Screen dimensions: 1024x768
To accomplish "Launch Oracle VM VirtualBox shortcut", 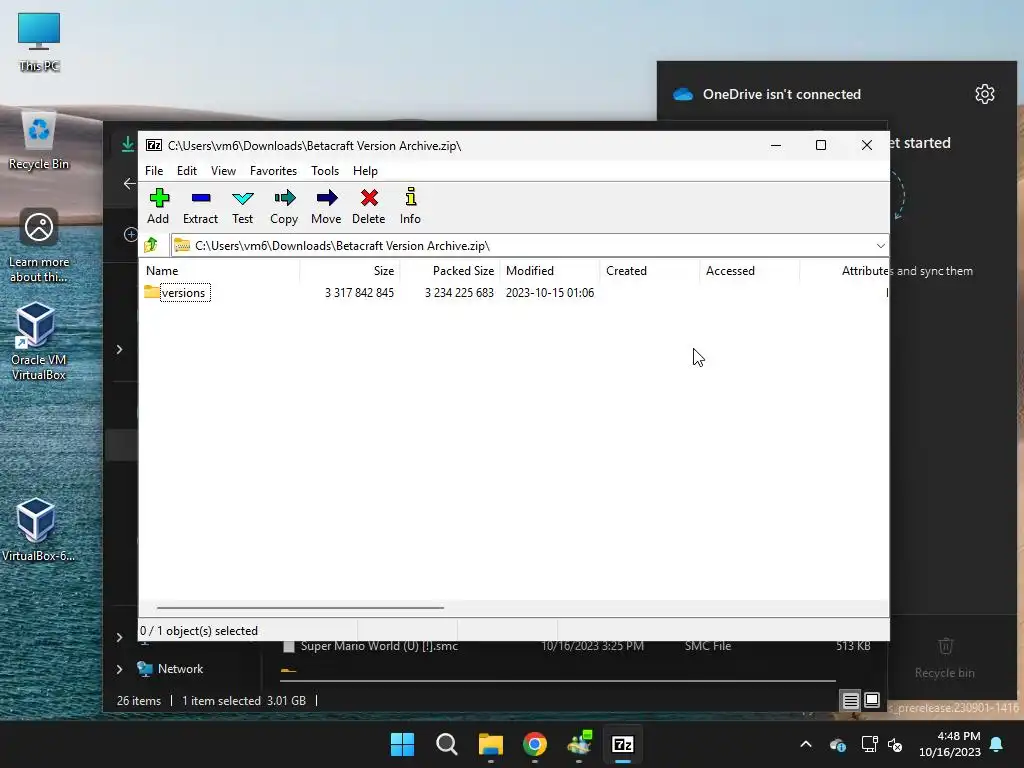I will pos(38,341).
